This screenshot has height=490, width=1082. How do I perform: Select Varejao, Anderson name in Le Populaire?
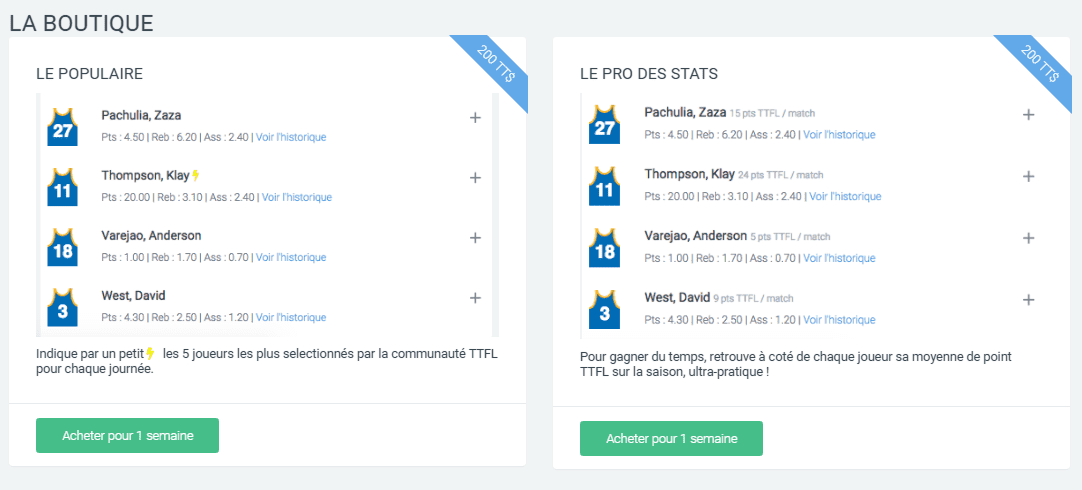click(151, 235)
